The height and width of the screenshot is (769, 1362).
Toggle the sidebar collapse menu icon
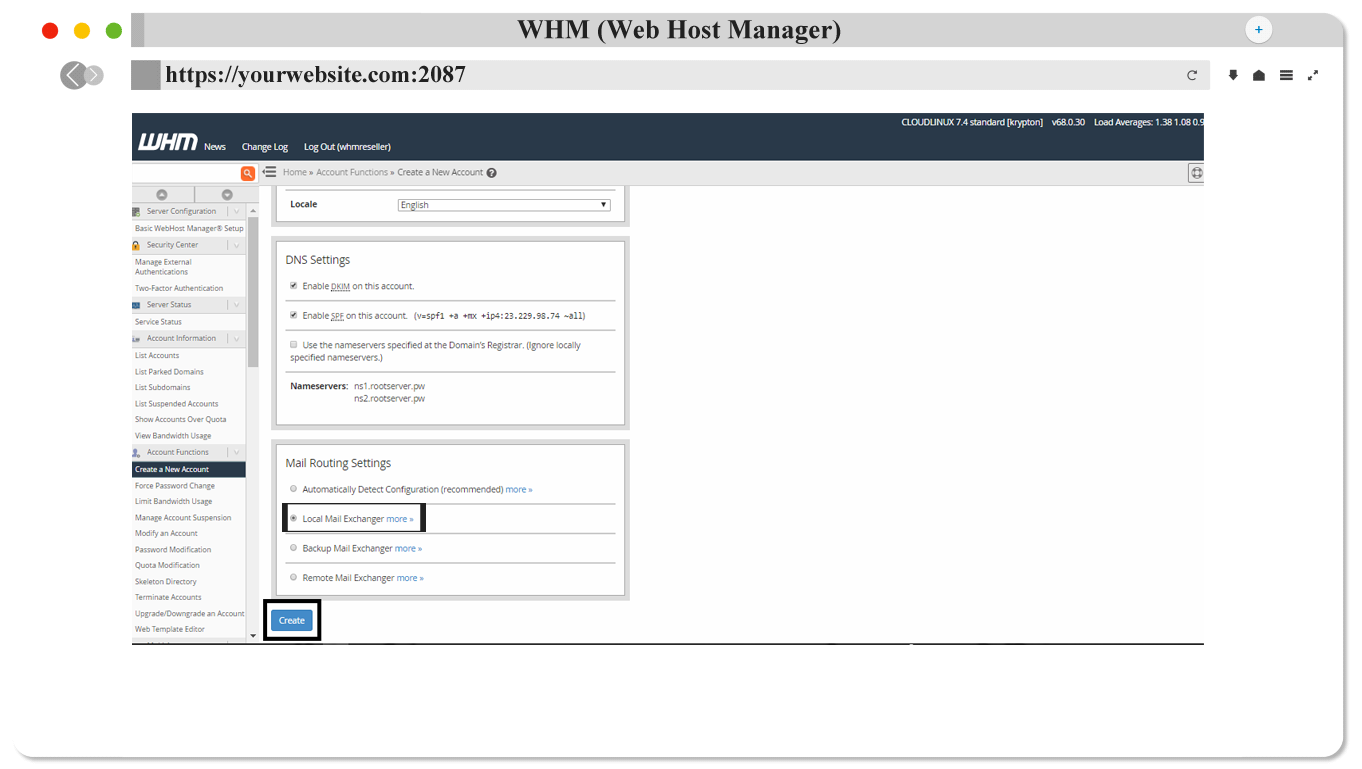[270, 172]
